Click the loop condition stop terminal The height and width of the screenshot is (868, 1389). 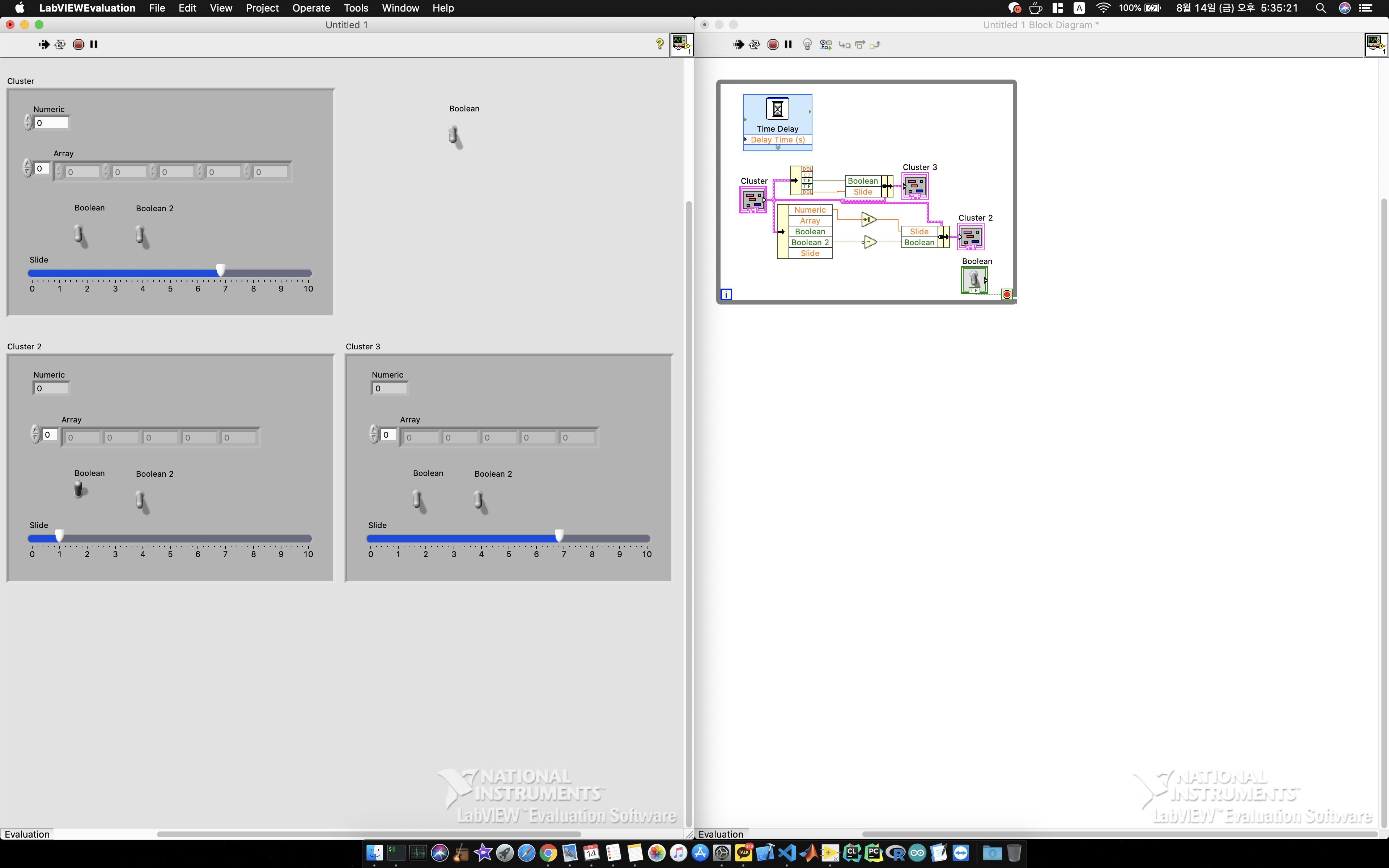coord(1006,294)
